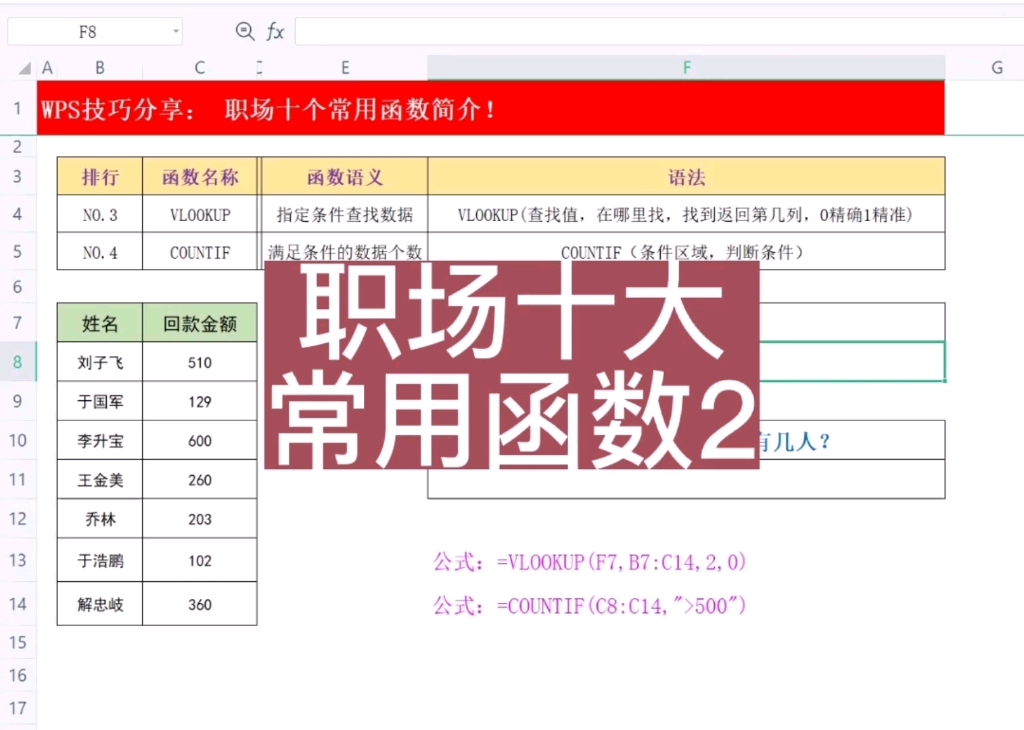Select row 8 header

pos(17,362)
